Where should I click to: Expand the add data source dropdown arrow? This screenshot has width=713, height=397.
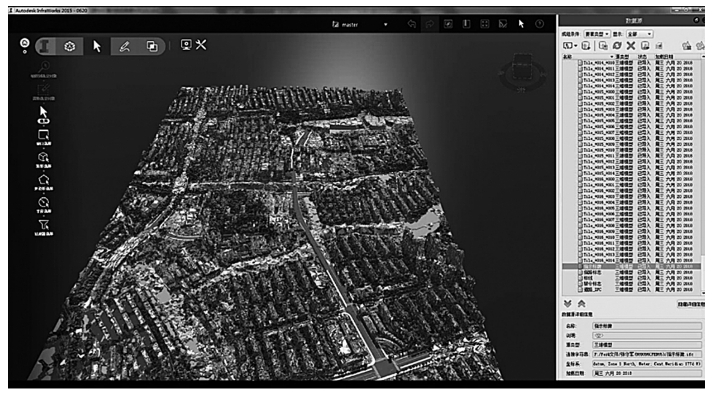(x=576, y=45)
